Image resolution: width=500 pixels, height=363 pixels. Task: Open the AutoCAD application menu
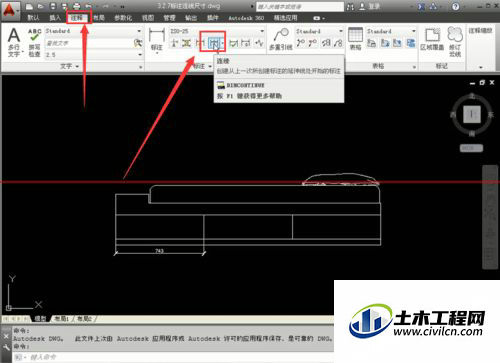10,10
